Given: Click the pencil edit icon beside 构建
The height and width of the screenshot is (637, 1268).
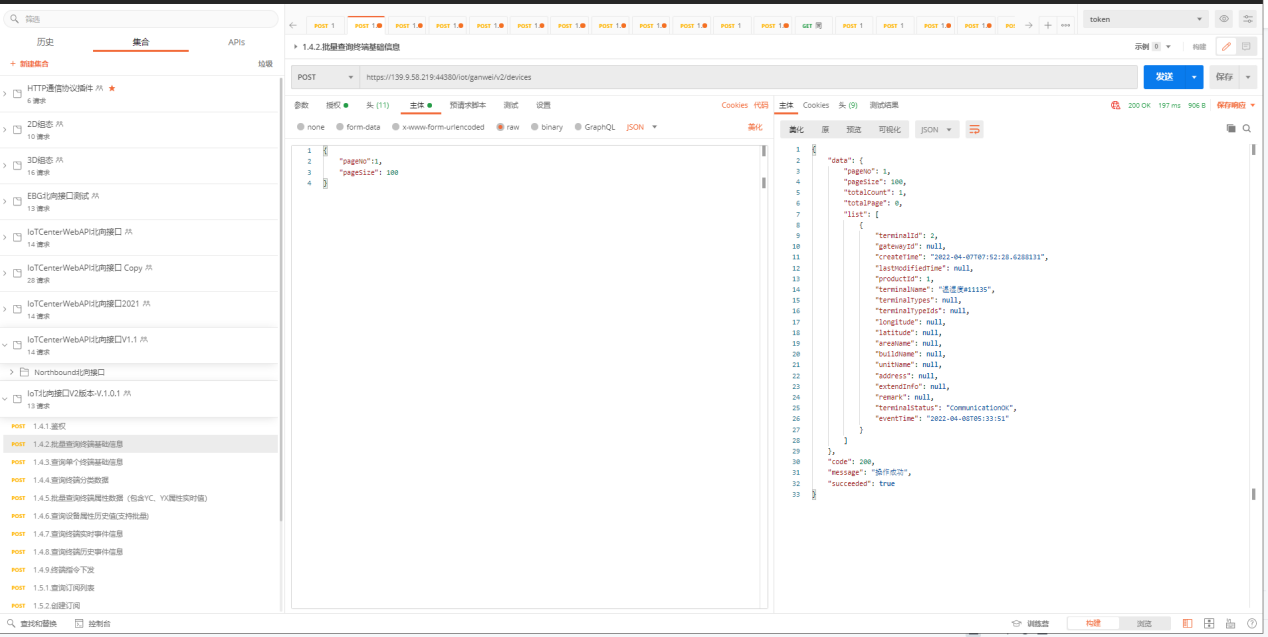Looking at the screenshot, I should (1225, 46).
